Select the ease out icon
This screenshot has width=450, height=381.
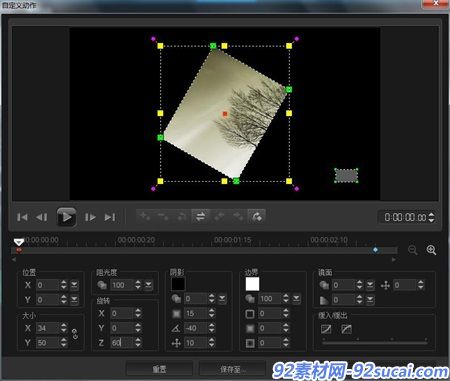point(347,329)
